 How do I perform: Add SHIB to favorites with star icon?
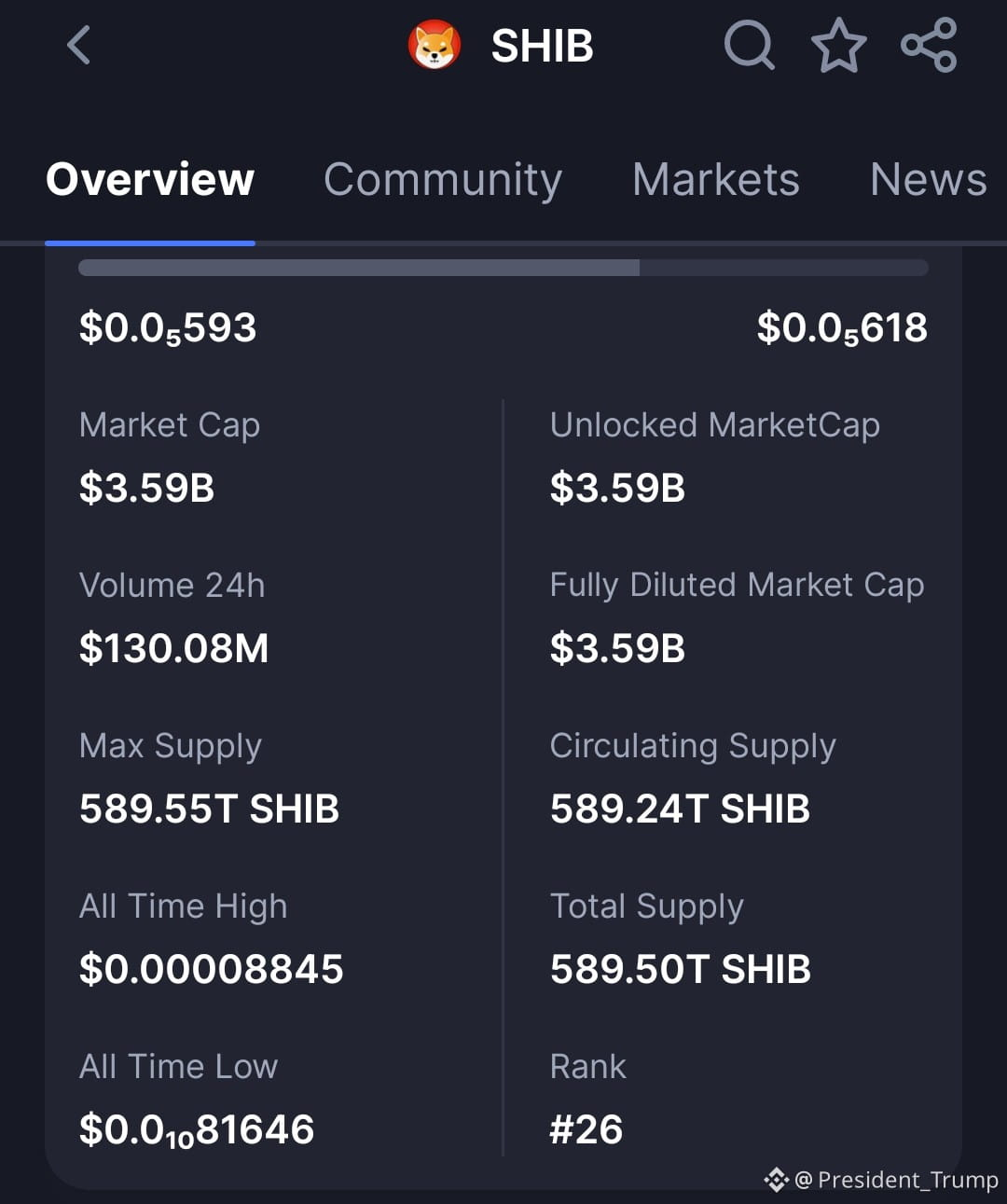(838, 45)
